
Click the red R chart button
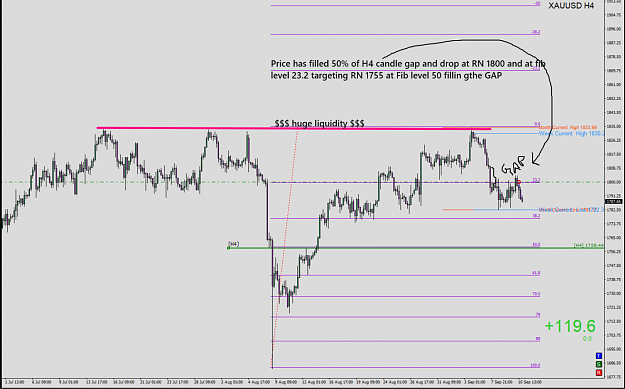[x=599, y=373]
